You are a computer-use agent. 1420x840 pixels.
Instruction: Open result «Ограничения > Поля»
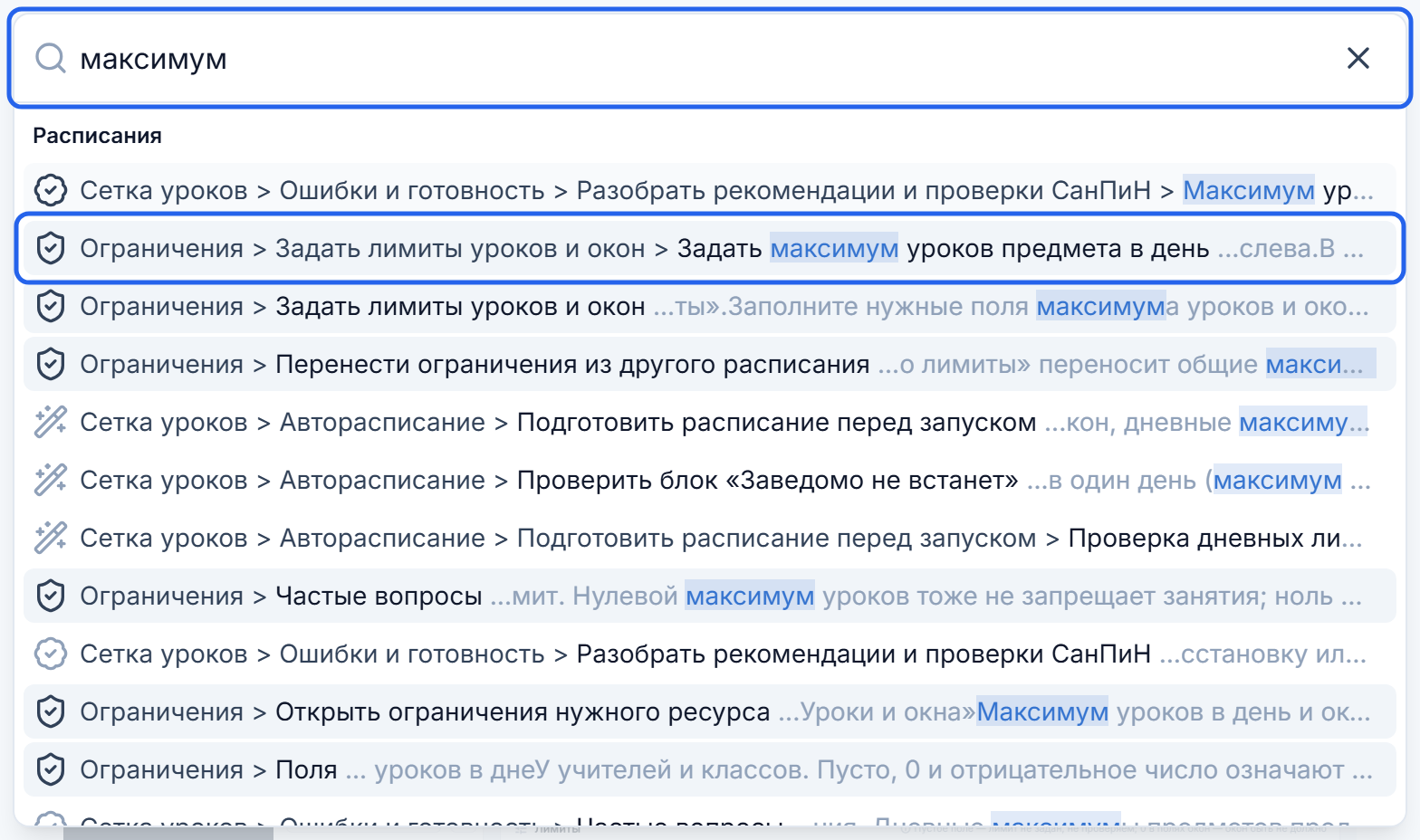[710, 769]
